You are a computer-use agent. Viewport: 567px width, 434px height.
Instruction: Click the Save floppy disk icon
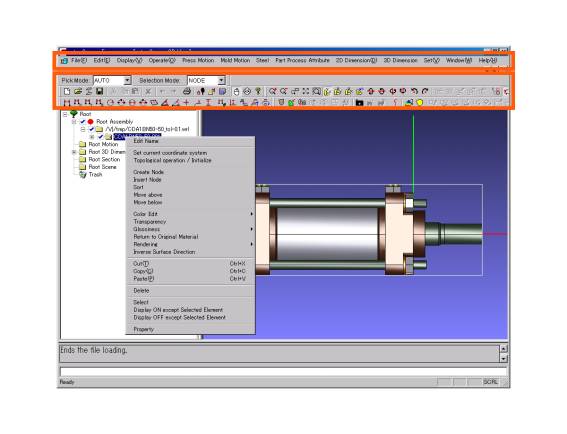coord(99,92)
